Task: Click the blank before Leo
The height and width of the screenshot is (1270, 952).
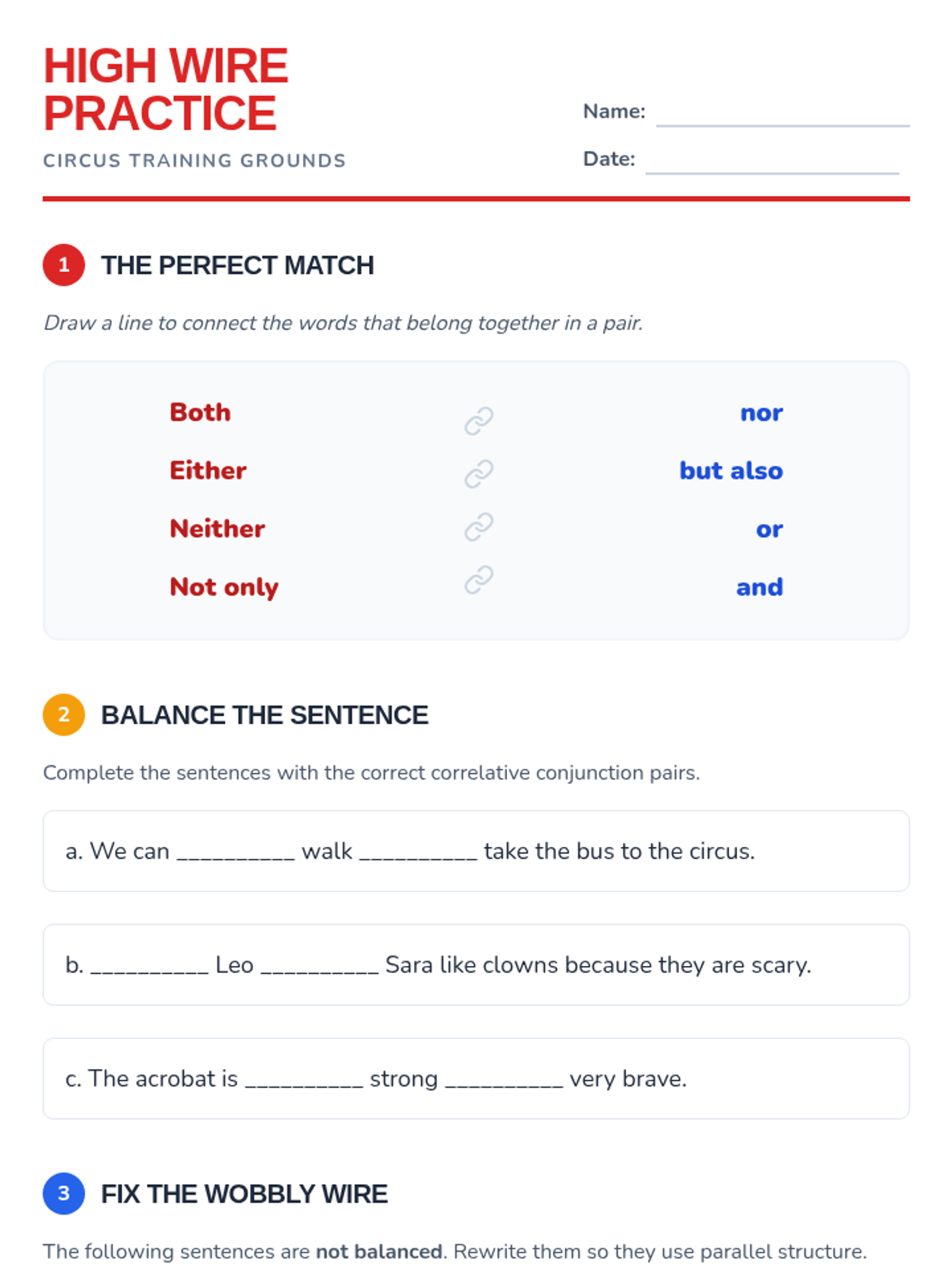Action: [x=149, y=966]
